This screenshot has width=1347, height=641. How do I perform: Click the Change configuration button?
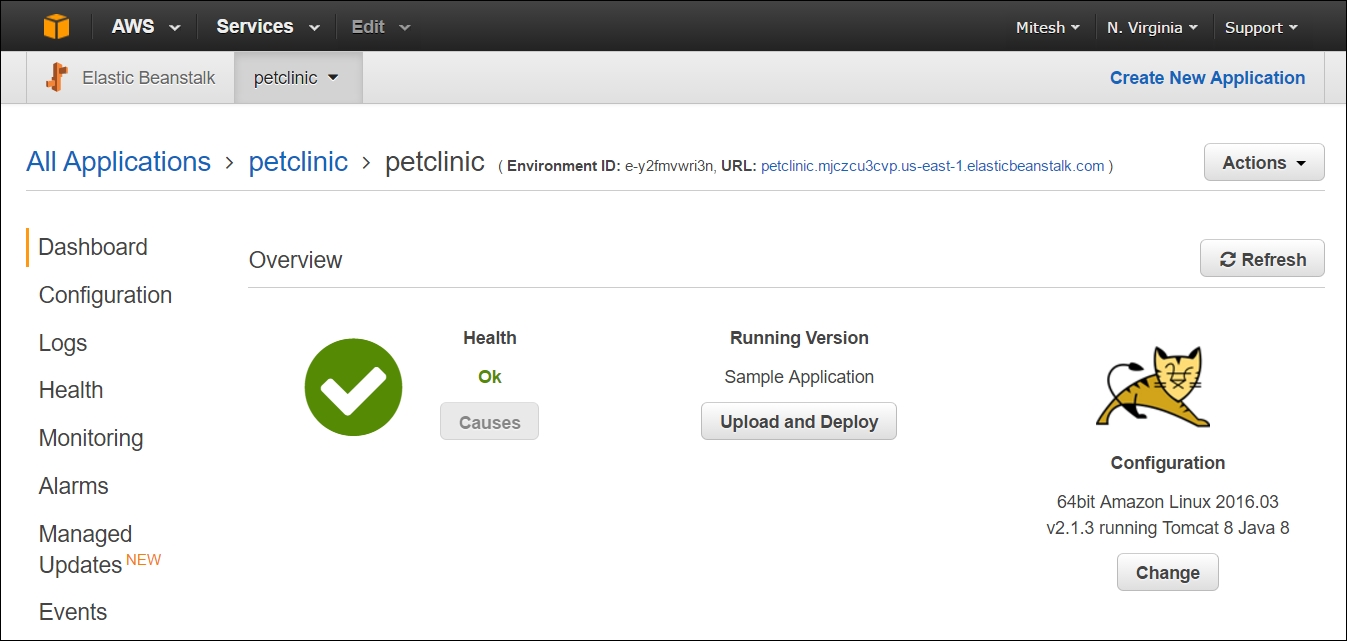(1168, 573)
